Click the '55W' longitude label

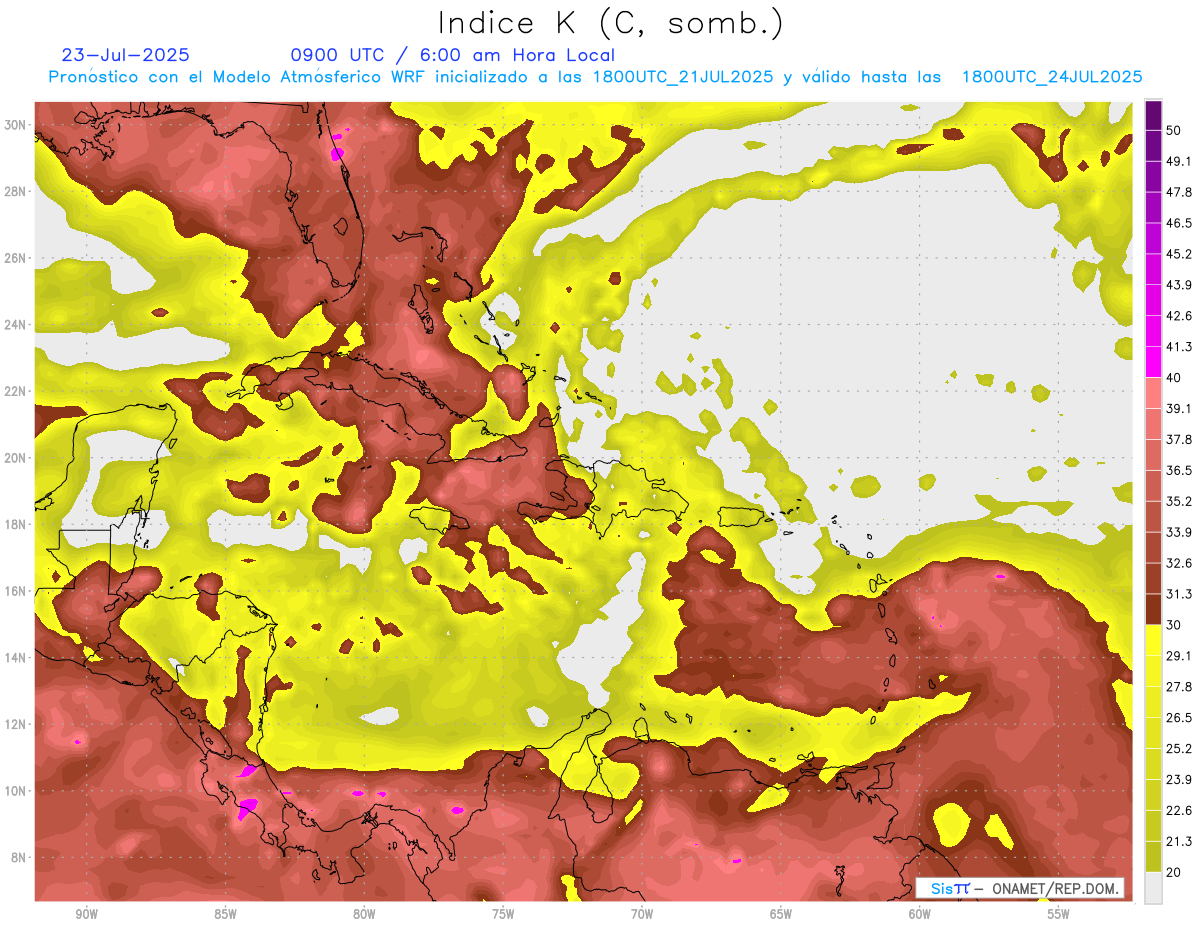(1059, 915)
